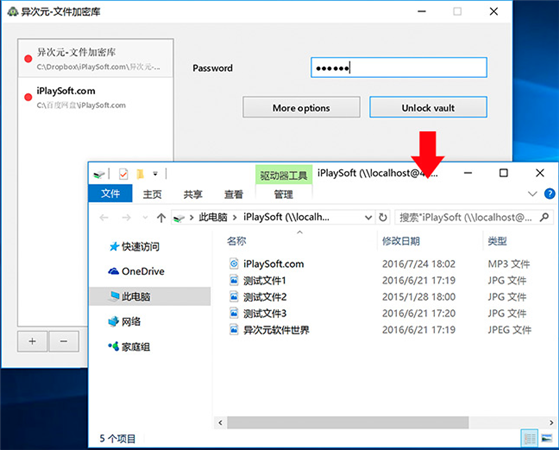Image resolution: width=559 pixels, height=450 pixels.
Task: Click the address bar drive icon
Action: coord(179,218)
